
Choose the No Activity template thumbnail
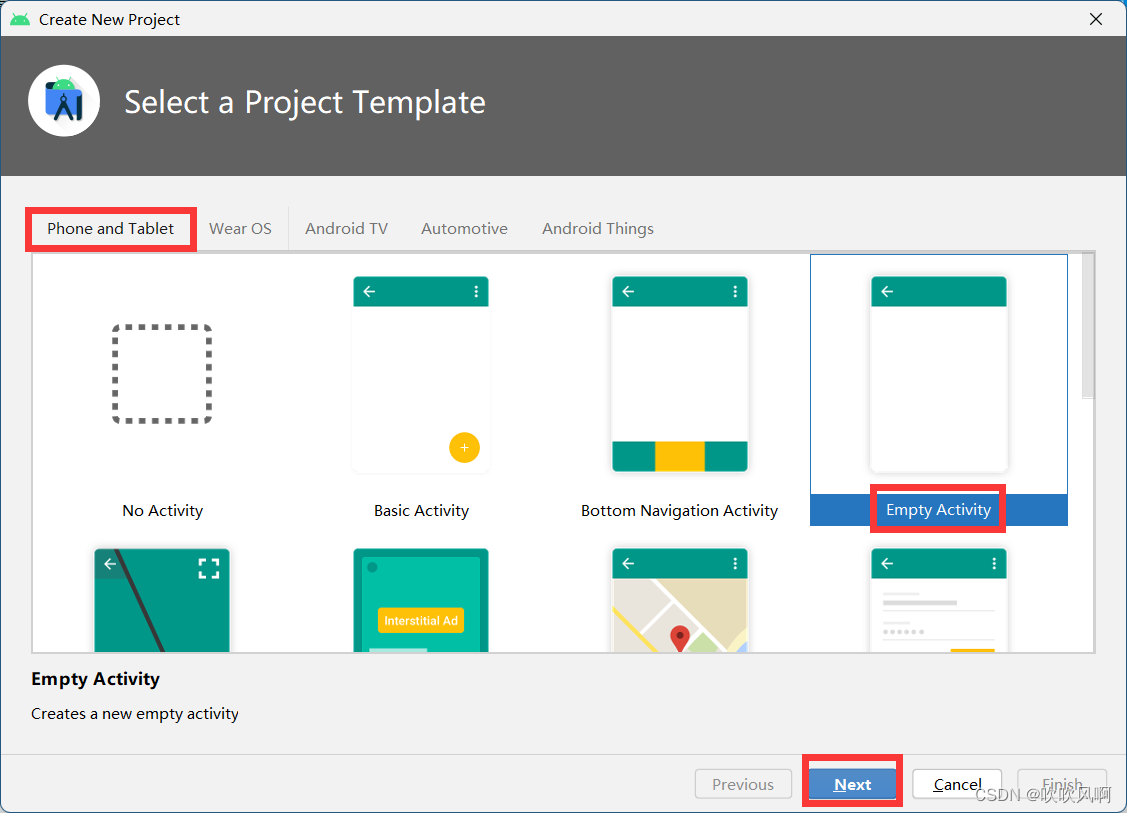(x=162, y=374)
